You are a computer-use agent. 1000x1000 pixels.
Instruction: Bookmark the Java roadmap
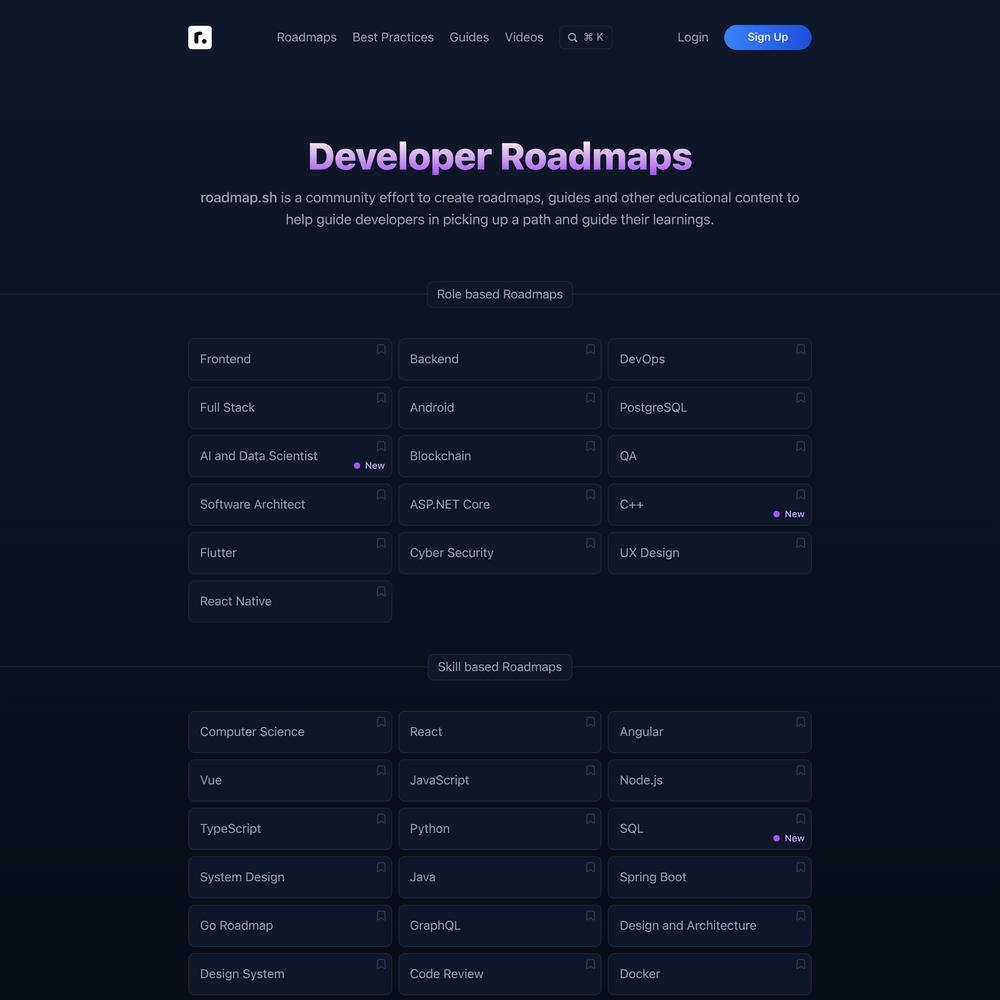tap(591, 867)
